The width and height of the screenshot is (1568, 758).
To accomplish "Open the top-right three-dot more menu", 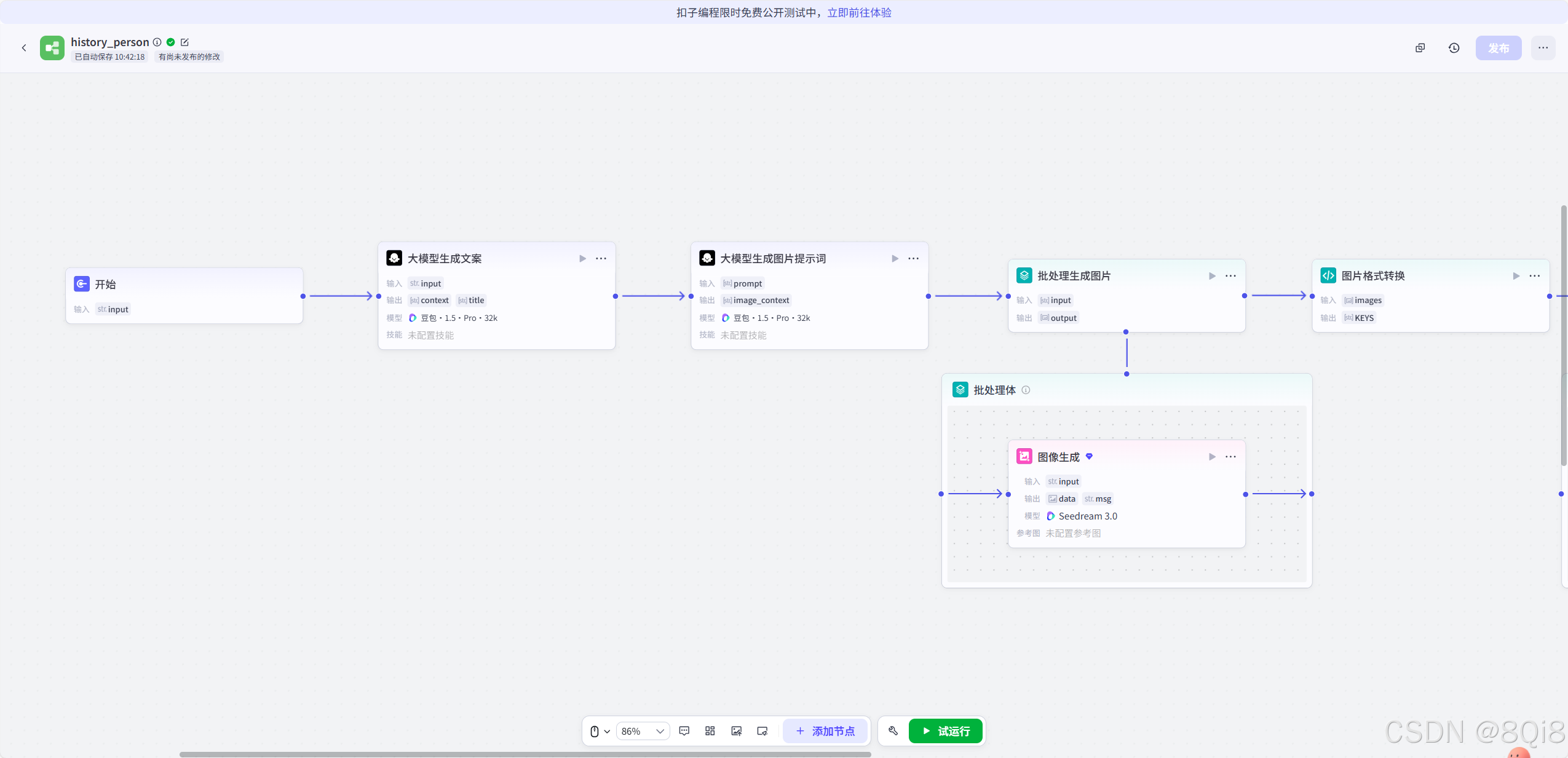I will pyautogui.click(x=1543, y=48).
